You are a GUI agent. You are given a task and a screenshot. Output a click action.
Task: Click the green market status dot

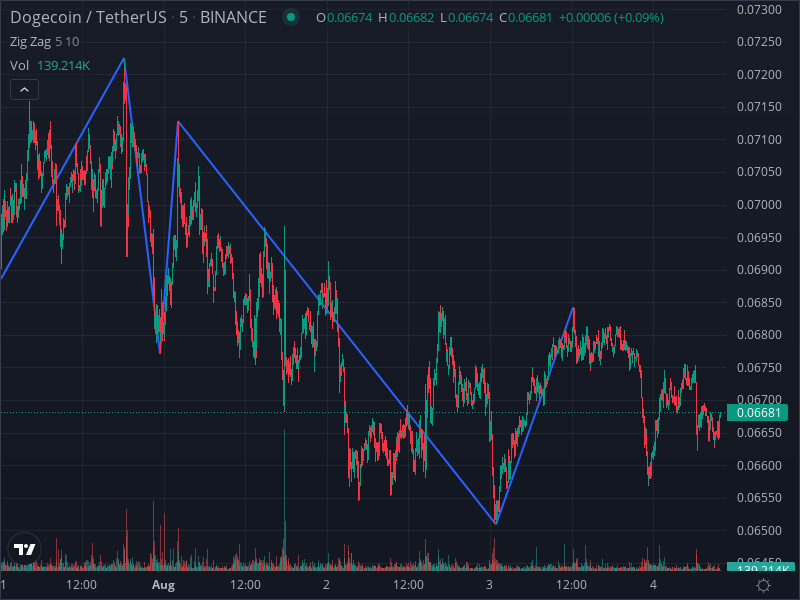(291, 17)
